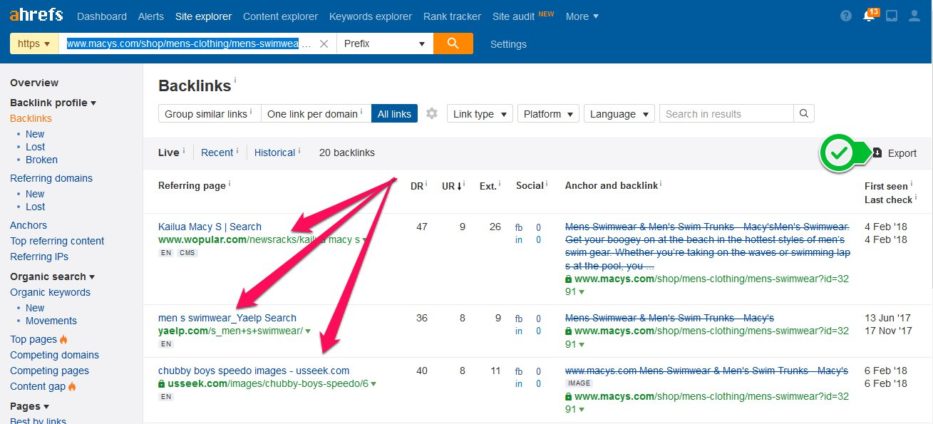This screenshot has width=933, height=424.
Task: Open 'men s swimwear_Yaelp Search' referring page
Action: [x=227, y=318]
